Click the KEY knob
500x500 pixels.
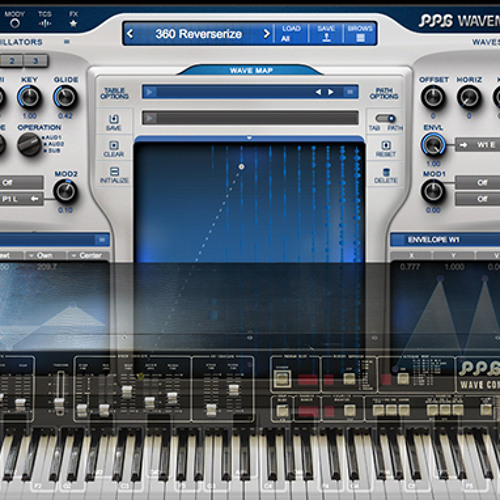point(29,97)
